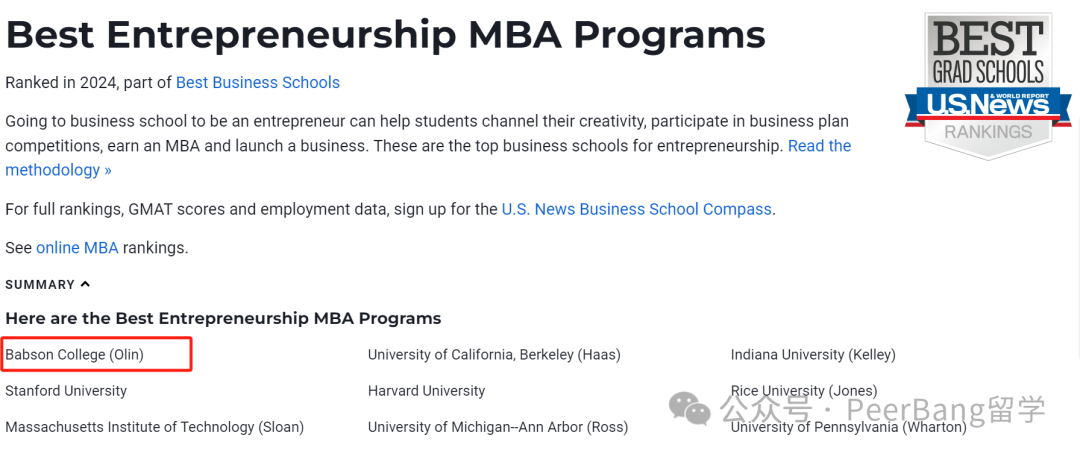Select Indiana University (Kelley)
Viewport: 1080px width, 453px height.
tap(813, 355)
